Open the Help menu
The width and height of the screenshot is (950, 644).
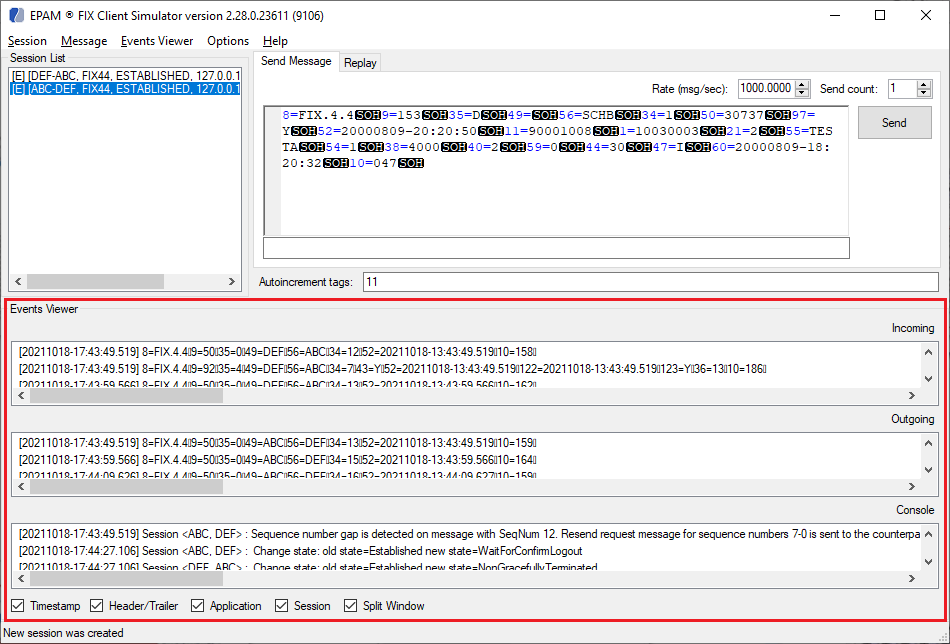275,41
